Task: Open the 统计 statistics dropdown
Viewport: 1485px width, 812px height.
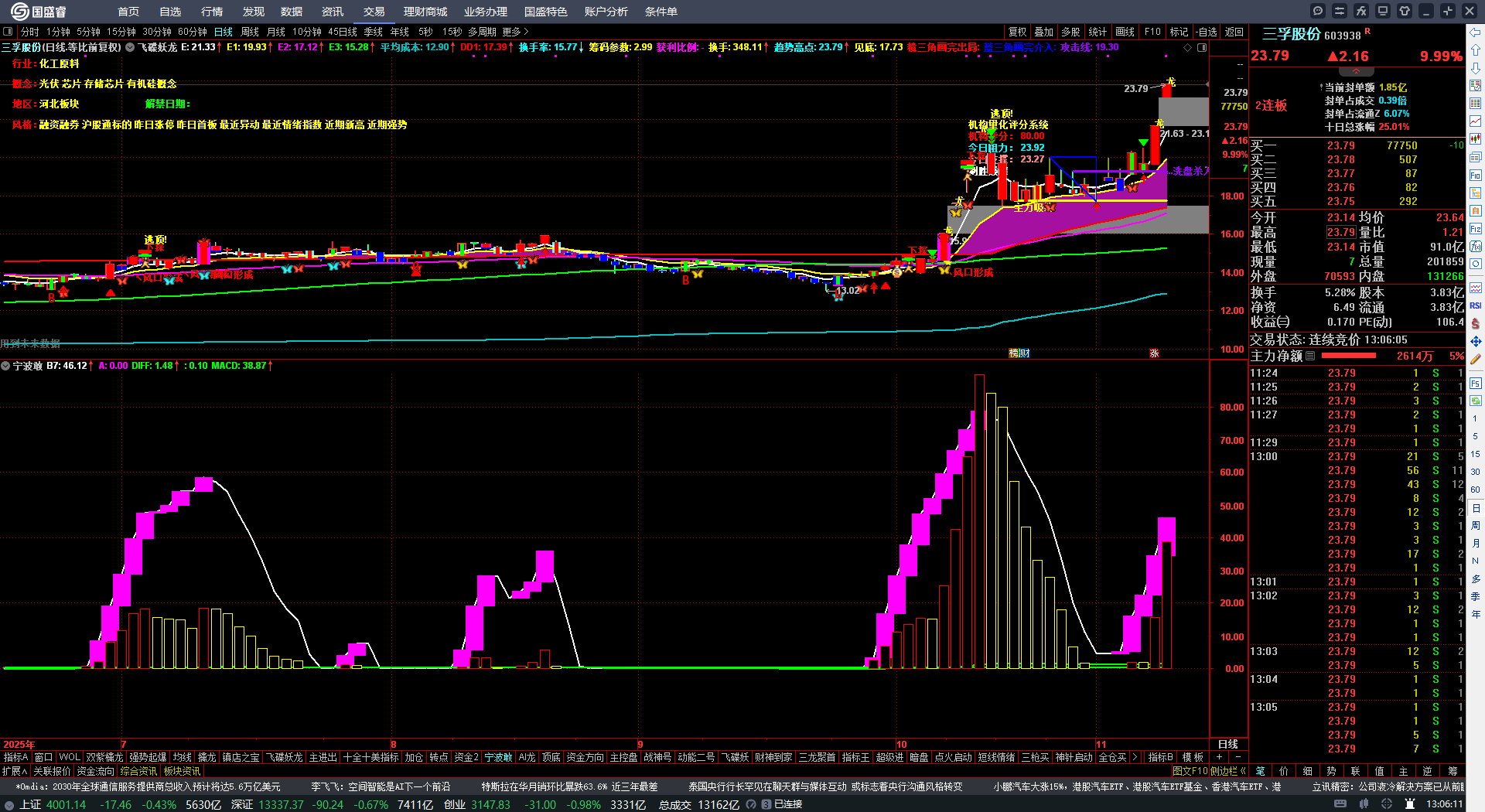Action: 1098,32
